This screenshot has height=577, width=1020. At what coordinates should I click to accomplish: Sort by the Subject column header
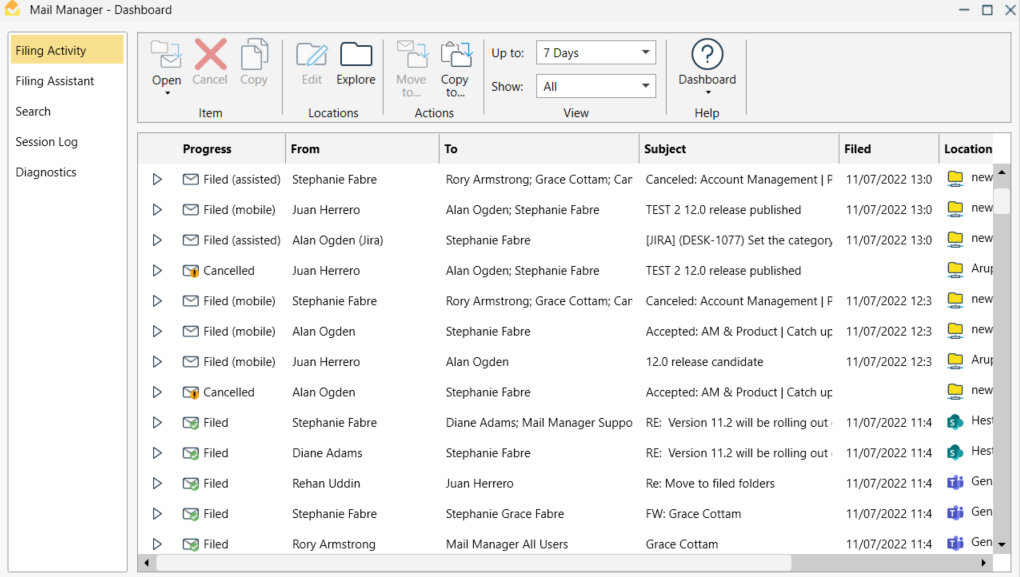(x=665, y=149)
